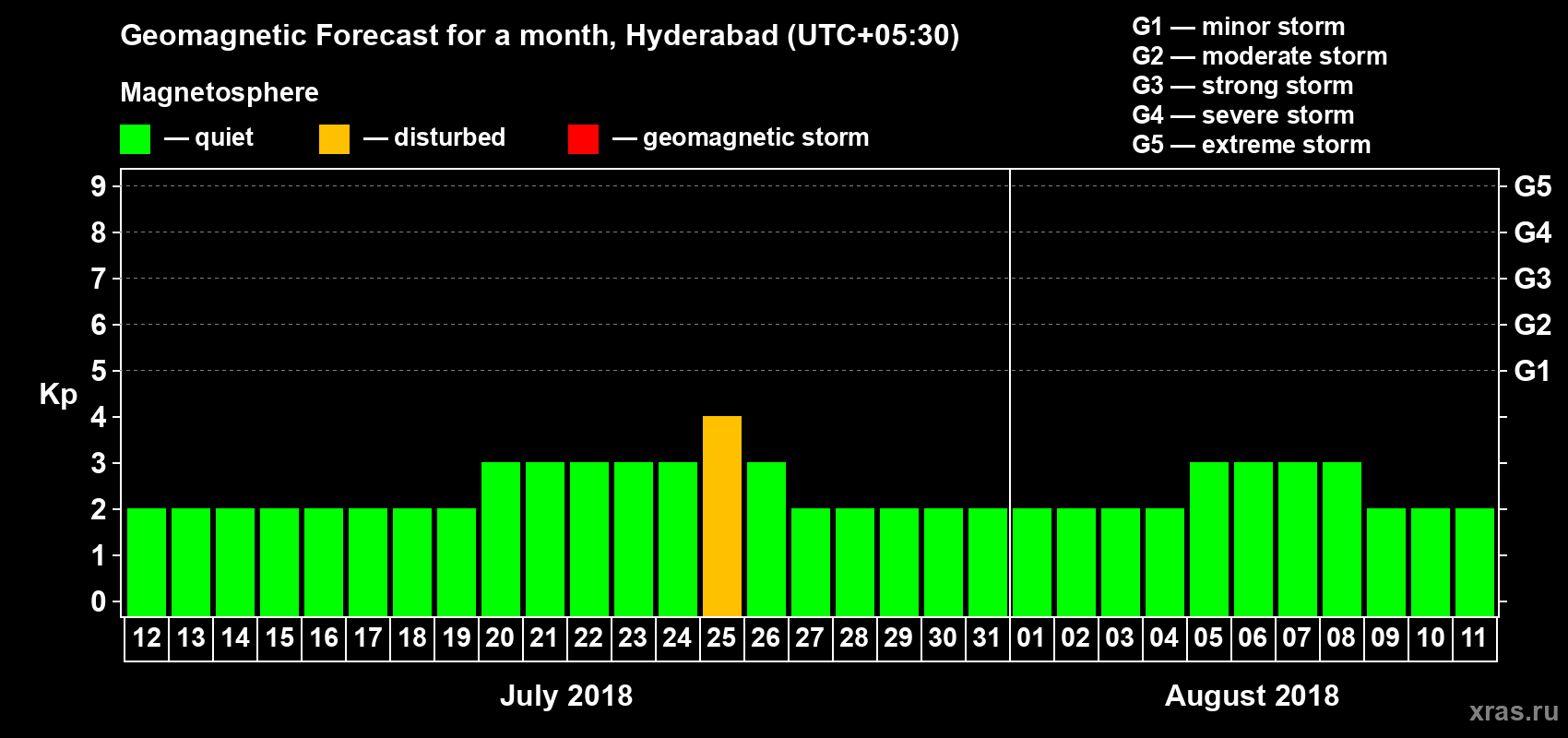This screenshot has width=1568, height=738.
Task: Click the bar for August 01
Action: click(1032, 562)
